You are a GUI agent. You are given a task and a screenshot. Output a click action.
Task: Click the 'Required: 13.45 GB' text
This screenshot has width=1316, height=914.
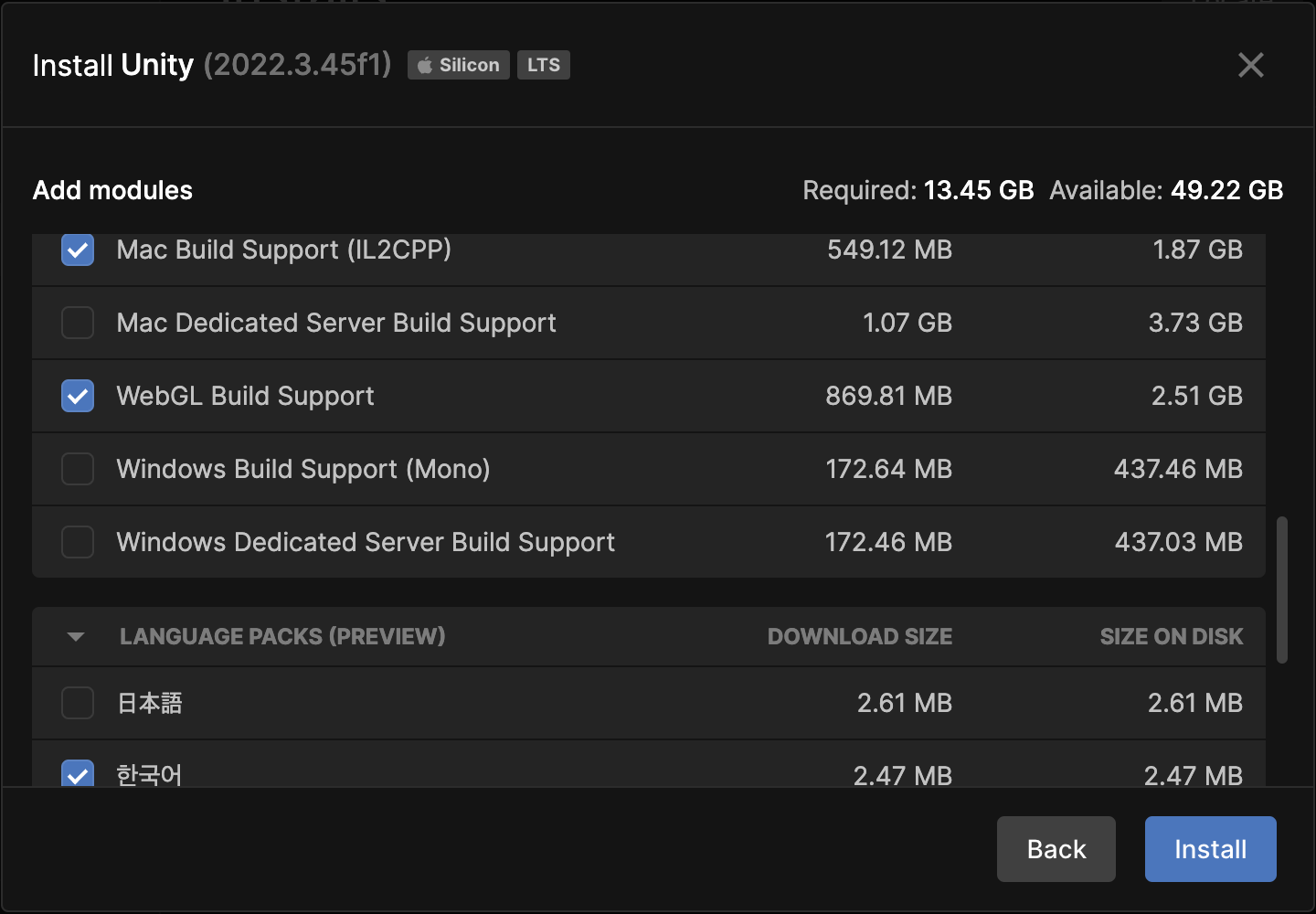tap(918, 190)
